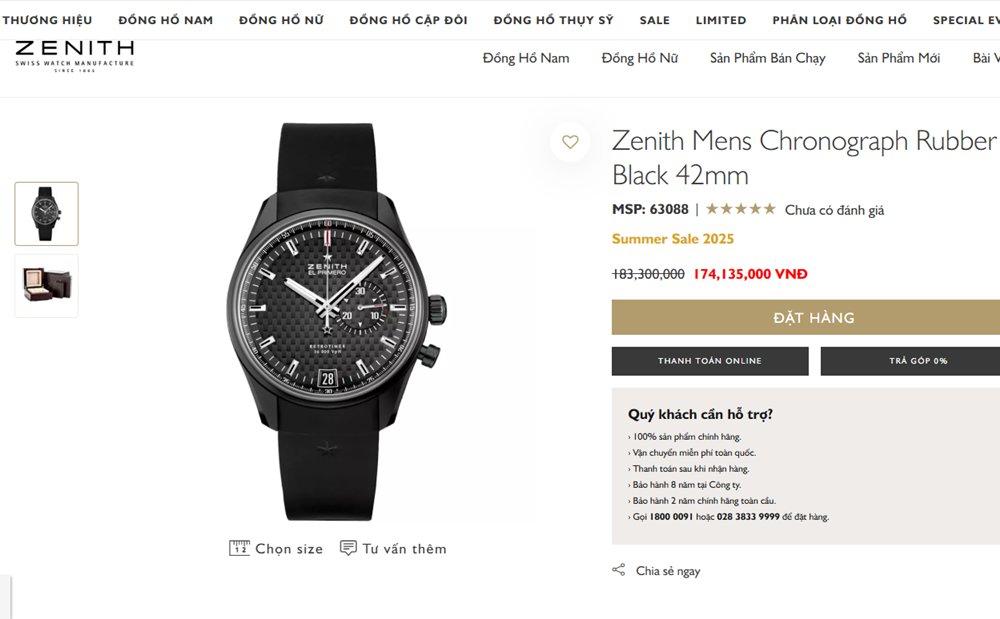Open the THƯƠNG HIỆU menu
Image resolution: width=1000 pixels, height=619 pixels.
click(47, 20)
